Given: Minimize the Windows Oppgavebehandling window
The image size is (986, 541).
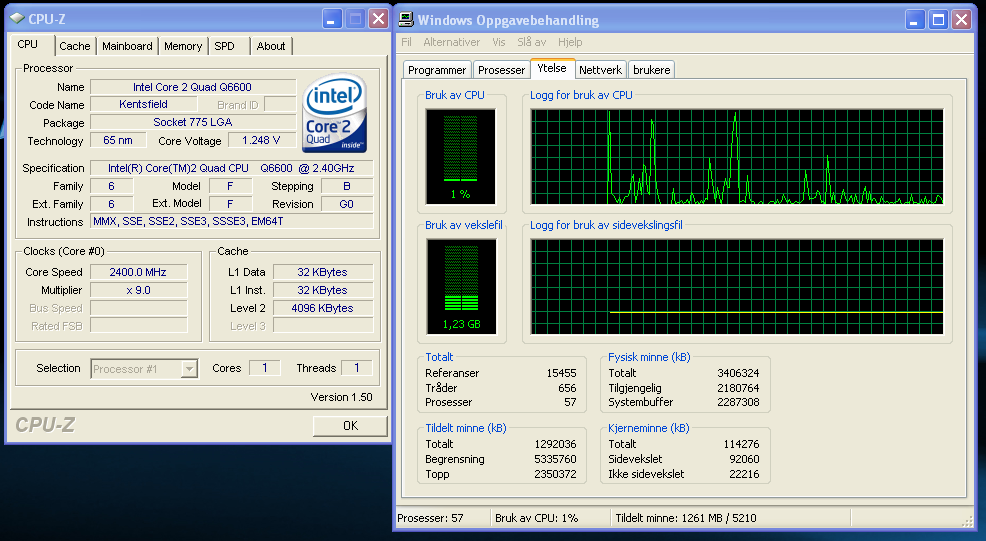Looking at the screenshot, I should pyautogui.click(x=915, y=20).
